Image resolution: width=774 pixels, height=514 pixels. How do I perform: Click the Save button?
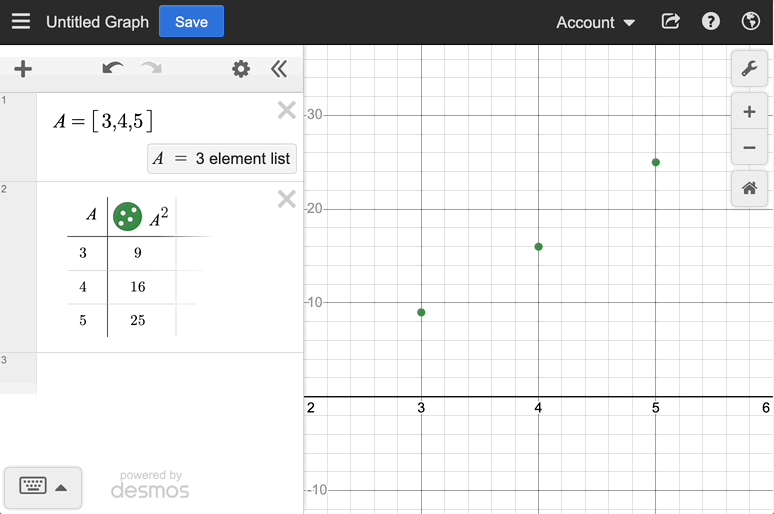point(191,22)
